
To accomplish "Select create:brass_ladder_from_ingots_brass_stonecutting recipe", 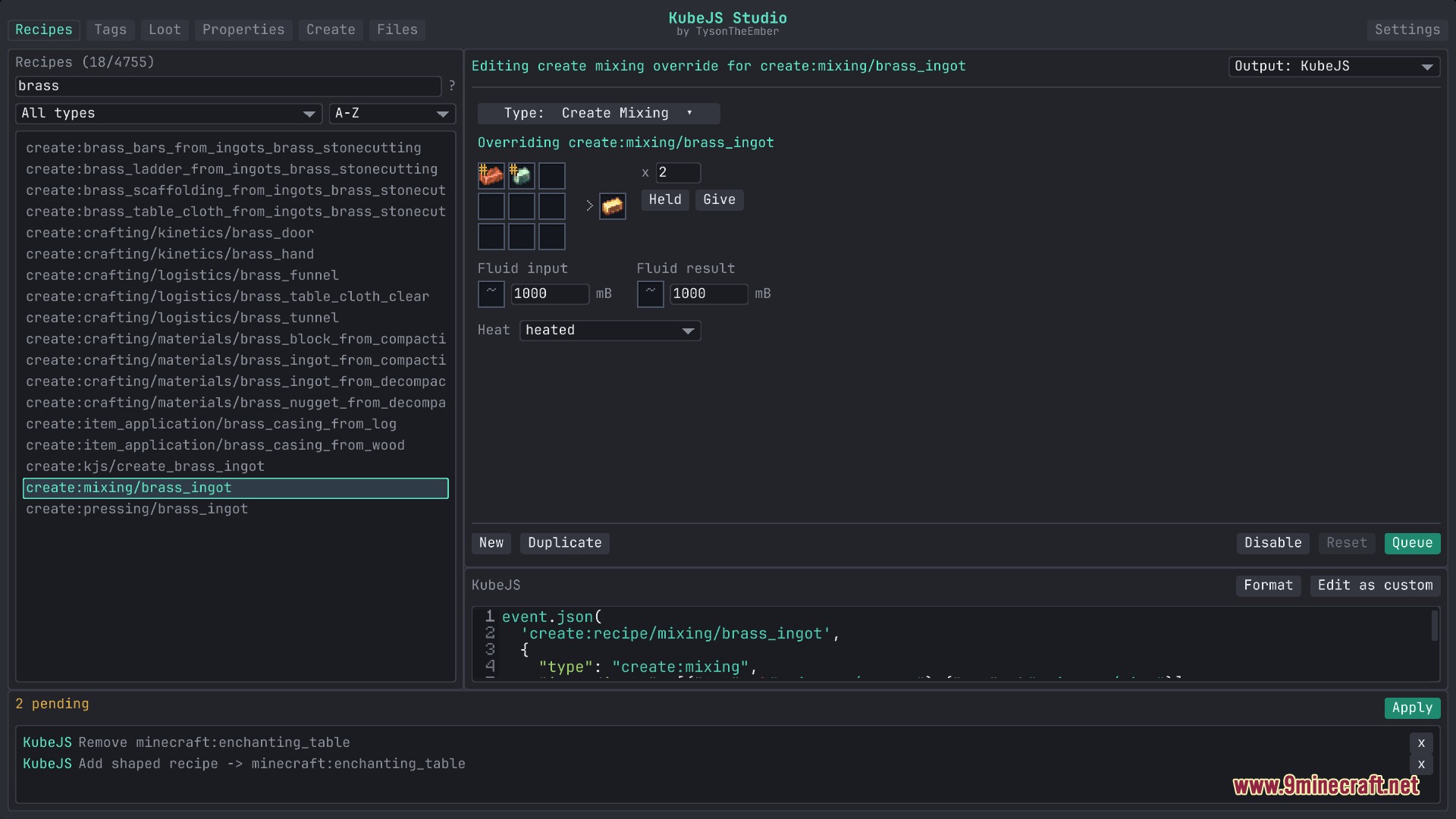I will click(x=236, y=170).
